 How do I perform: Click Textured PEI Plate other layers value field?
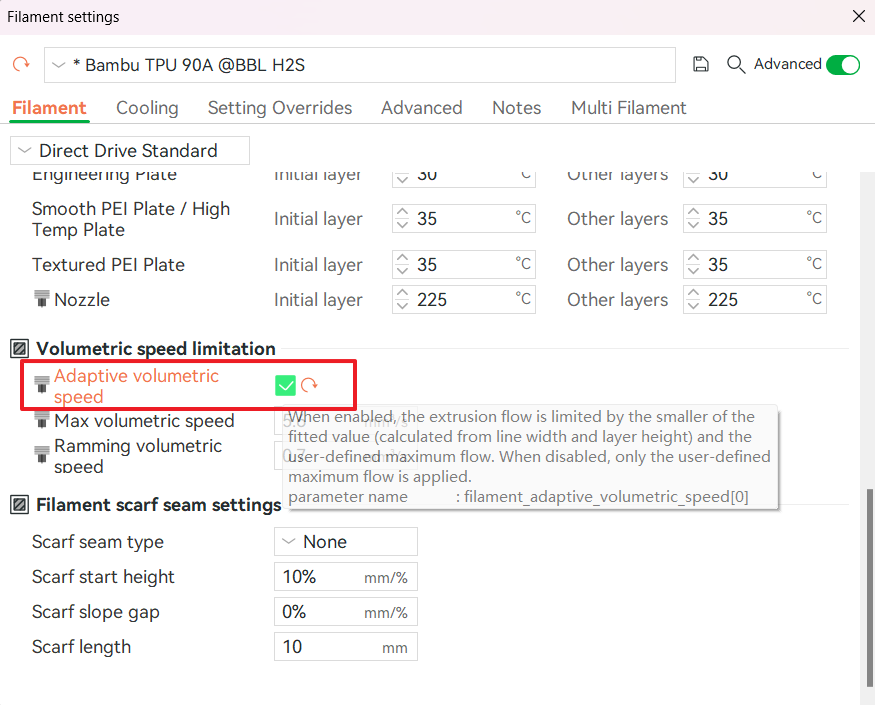pyautogui.click(x=754, y=264)
